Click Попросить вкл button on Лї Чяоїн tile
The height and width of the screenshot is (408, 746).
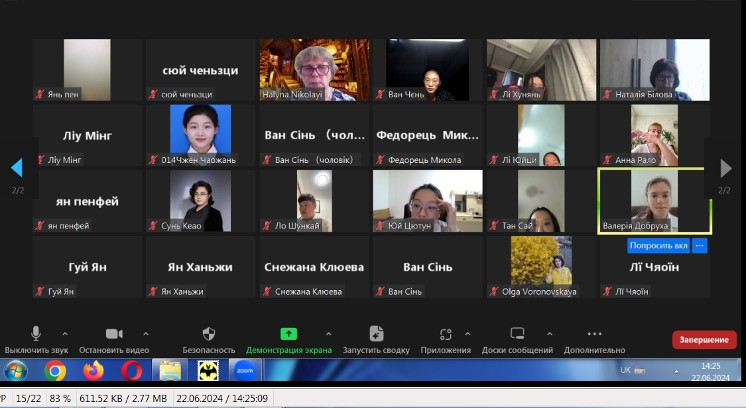[x=658, y=245]
